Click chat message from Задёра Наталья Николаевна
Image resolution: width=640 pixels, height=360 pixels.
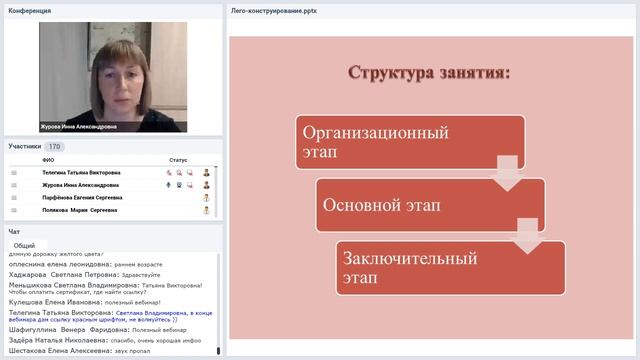[x=105, y=340]
